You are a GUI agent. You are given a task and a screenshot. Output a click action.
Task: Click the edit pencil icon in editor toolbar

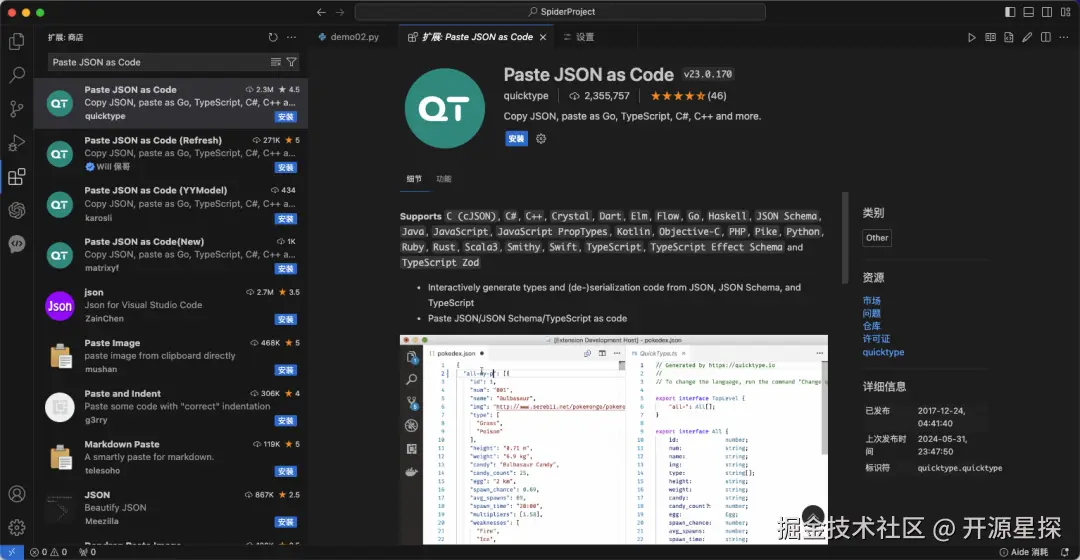pyautogui.click(x=1027, y=37)
